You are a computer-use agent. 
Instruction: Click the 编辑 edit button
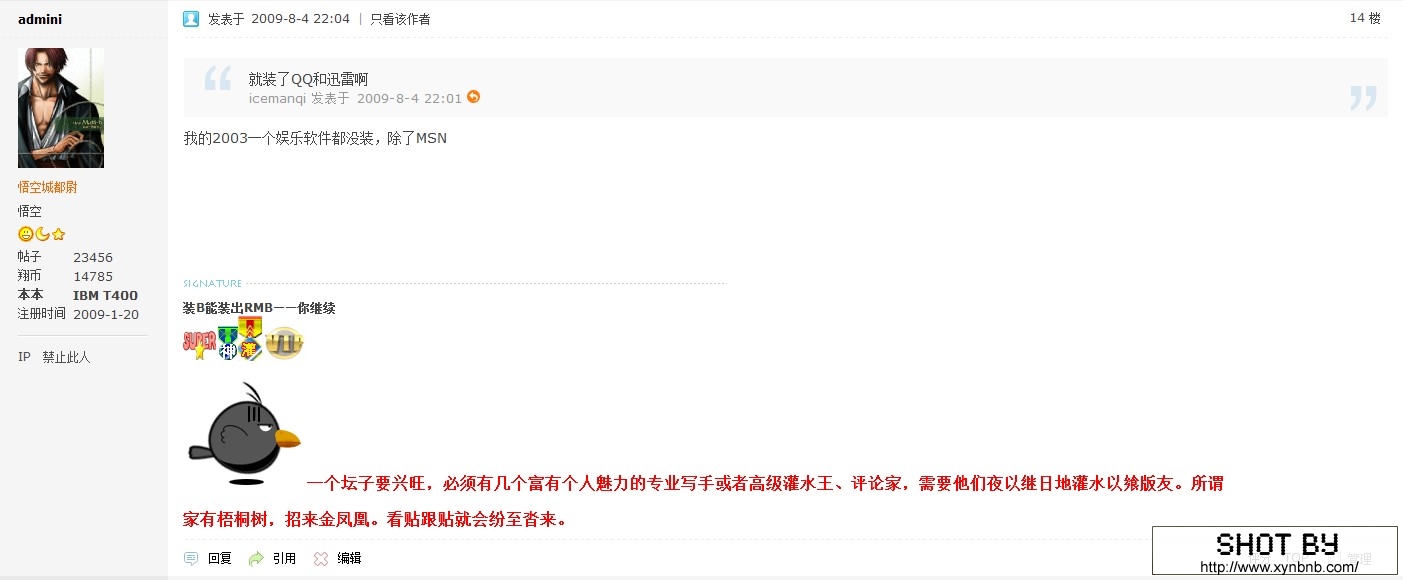[x=349, y=558]
